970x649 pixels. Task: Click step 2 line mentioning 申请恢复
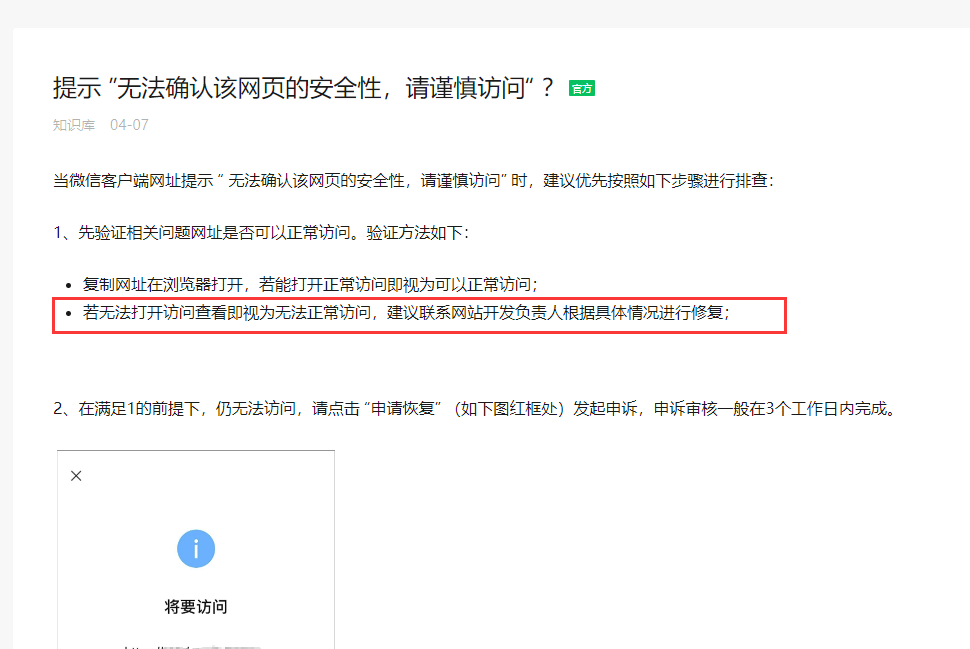click(474, 409)
